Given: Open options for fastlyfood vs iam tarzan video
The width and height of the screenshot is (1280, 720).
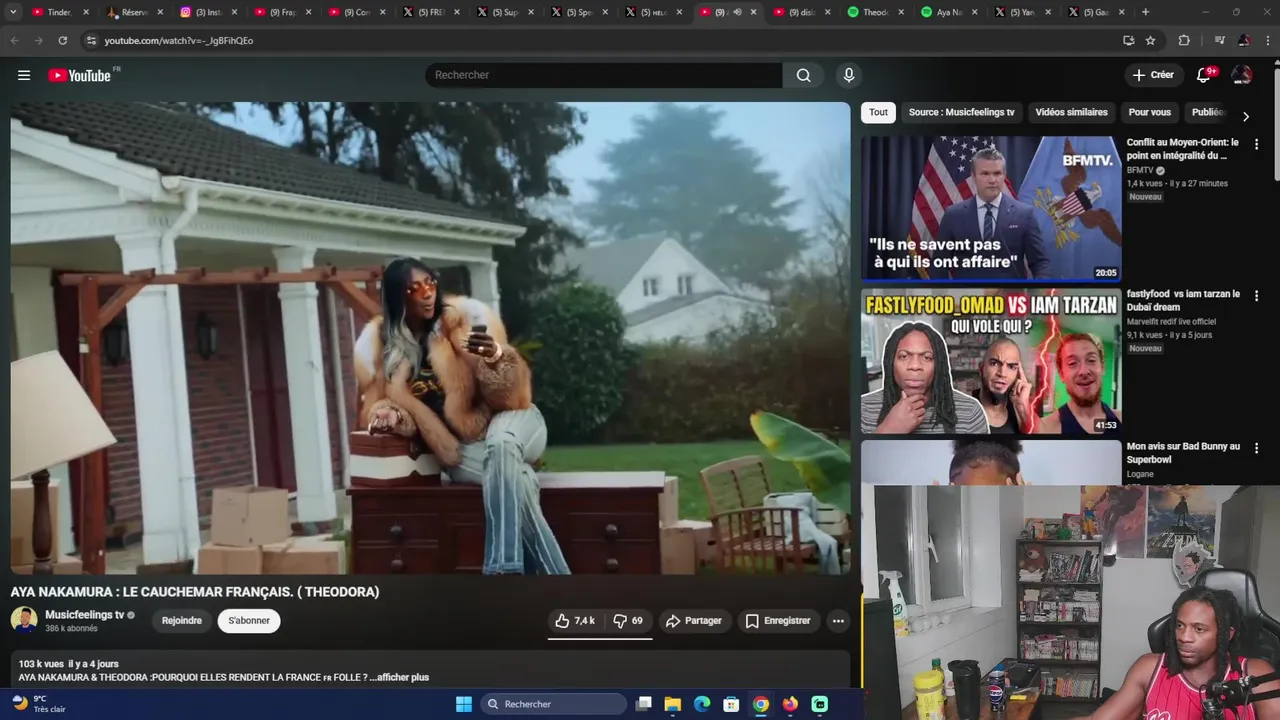Looking at the screenshot, I should (x=1256, y=296).
